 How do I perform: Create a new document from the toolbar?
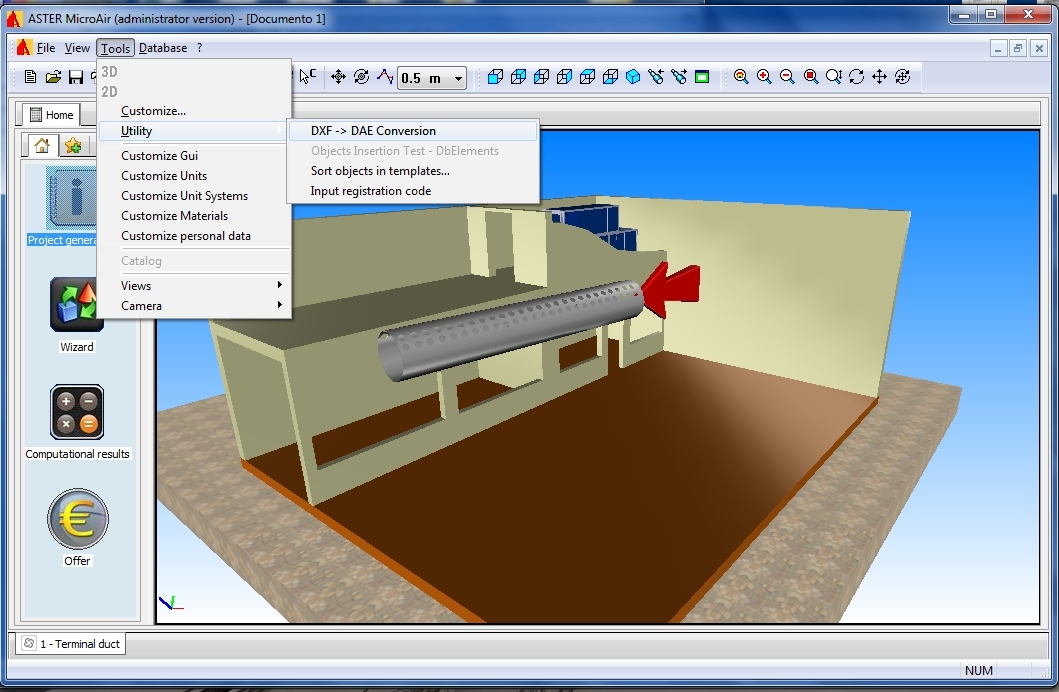point(30,77)
